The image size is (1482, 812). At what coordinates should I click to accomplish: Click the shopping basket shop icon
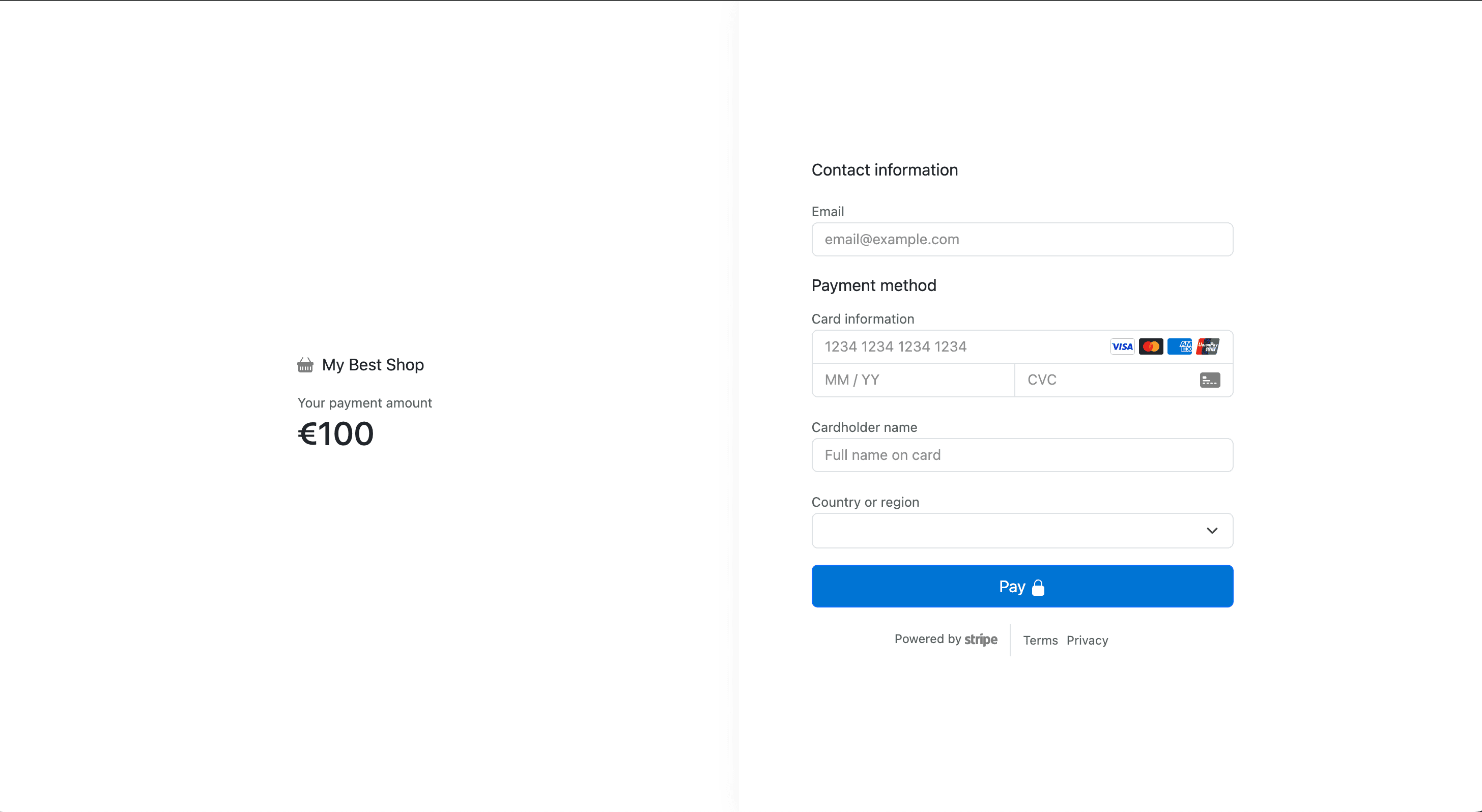click(x=305, y=365)
